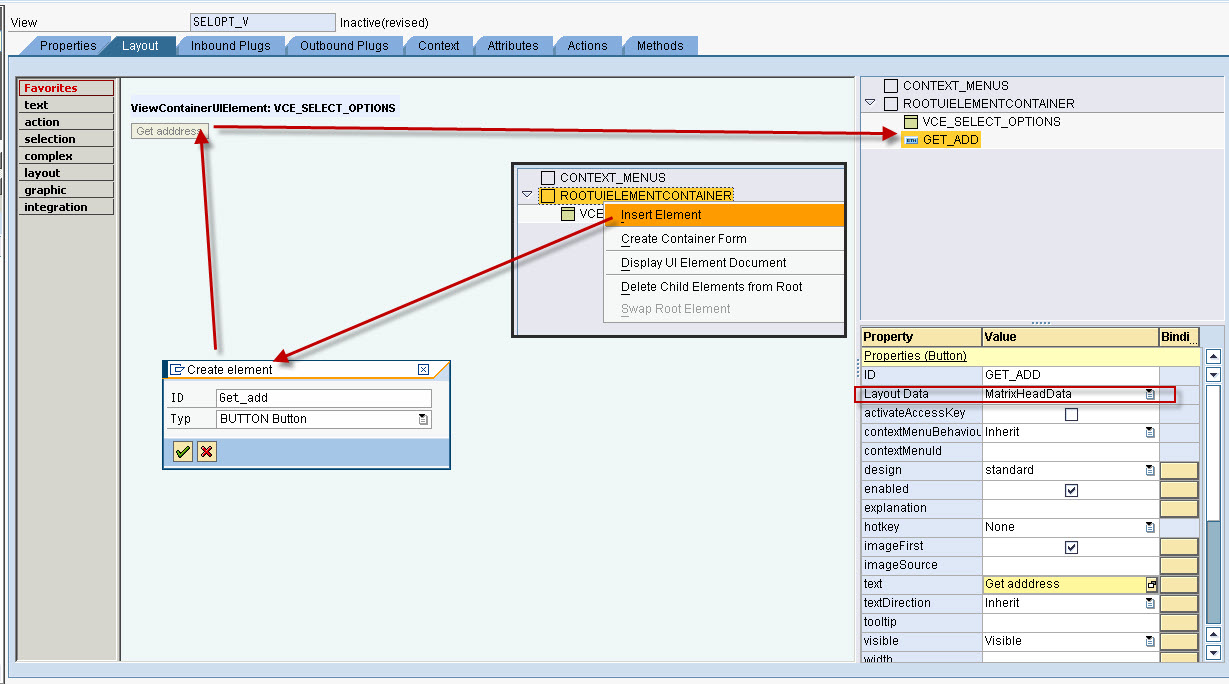Select the VCE_SELECT_OPTIONS element icon in the tree

pyautogui.click(x=911, y=121)
